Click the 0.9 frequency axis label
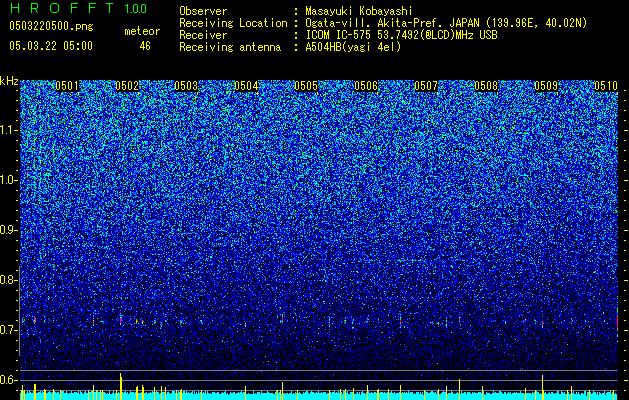 pyautogui.click(x=8, y=230)
